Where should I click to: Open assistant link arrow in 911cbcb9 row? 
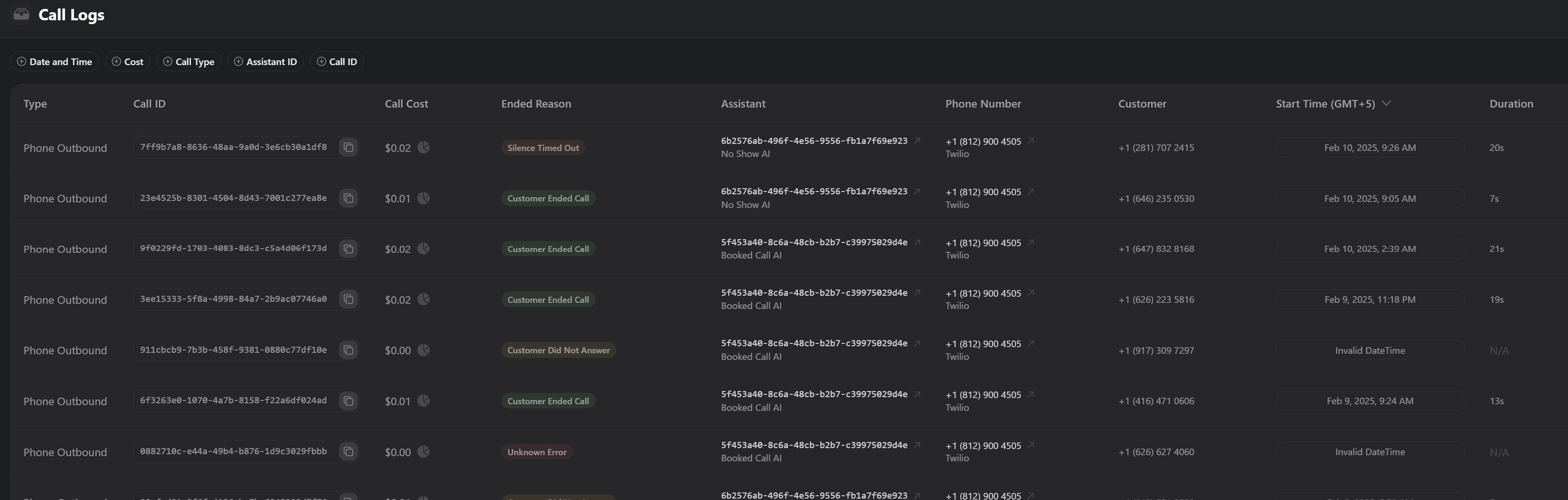(917, 343)
